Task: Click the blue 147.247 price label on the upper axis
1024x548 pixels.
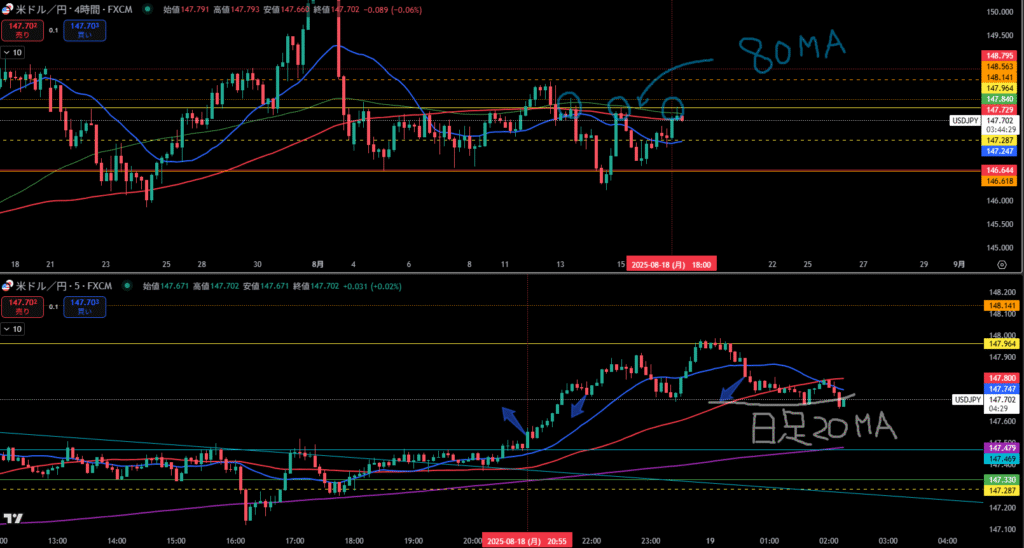Action: click(999, 151)
